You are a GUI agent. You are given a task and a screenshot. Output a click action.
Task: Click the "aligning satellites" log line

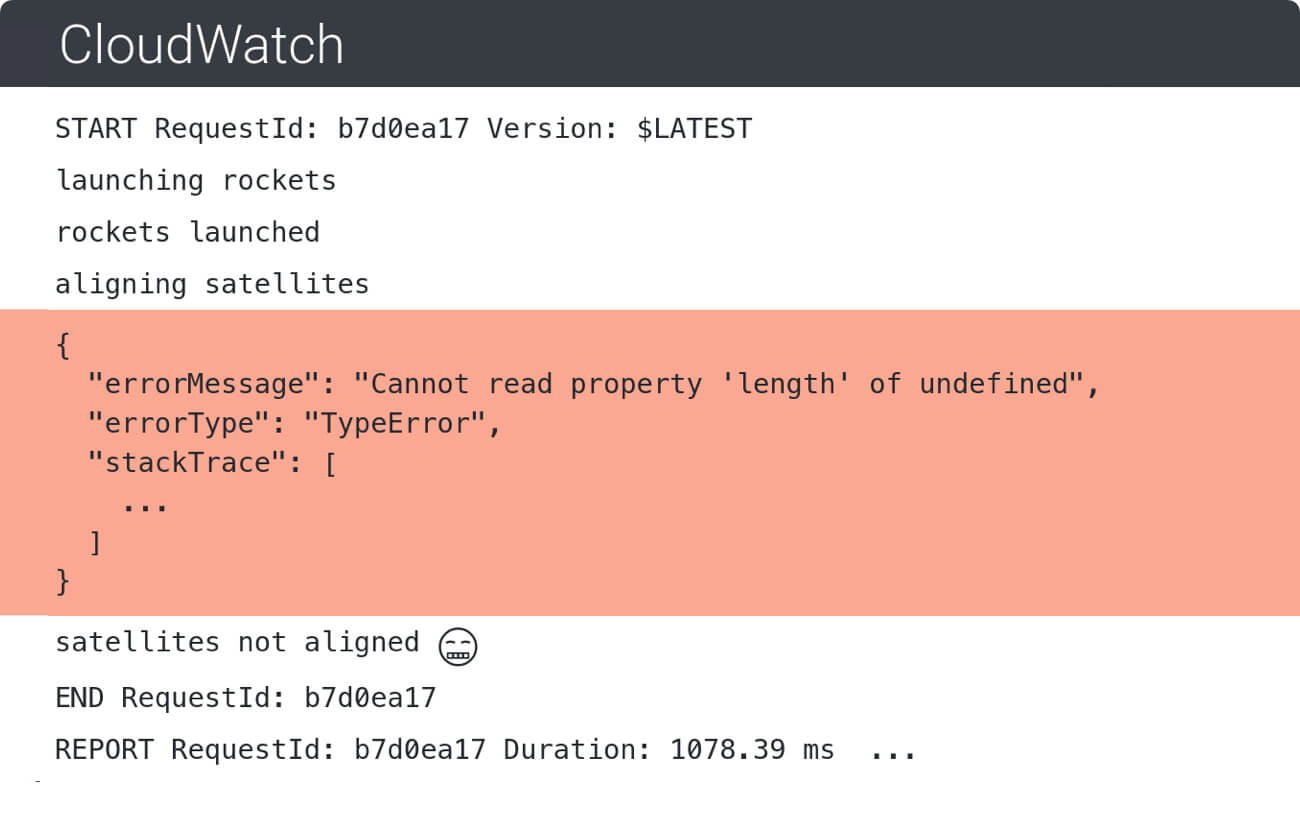[212, 284]
